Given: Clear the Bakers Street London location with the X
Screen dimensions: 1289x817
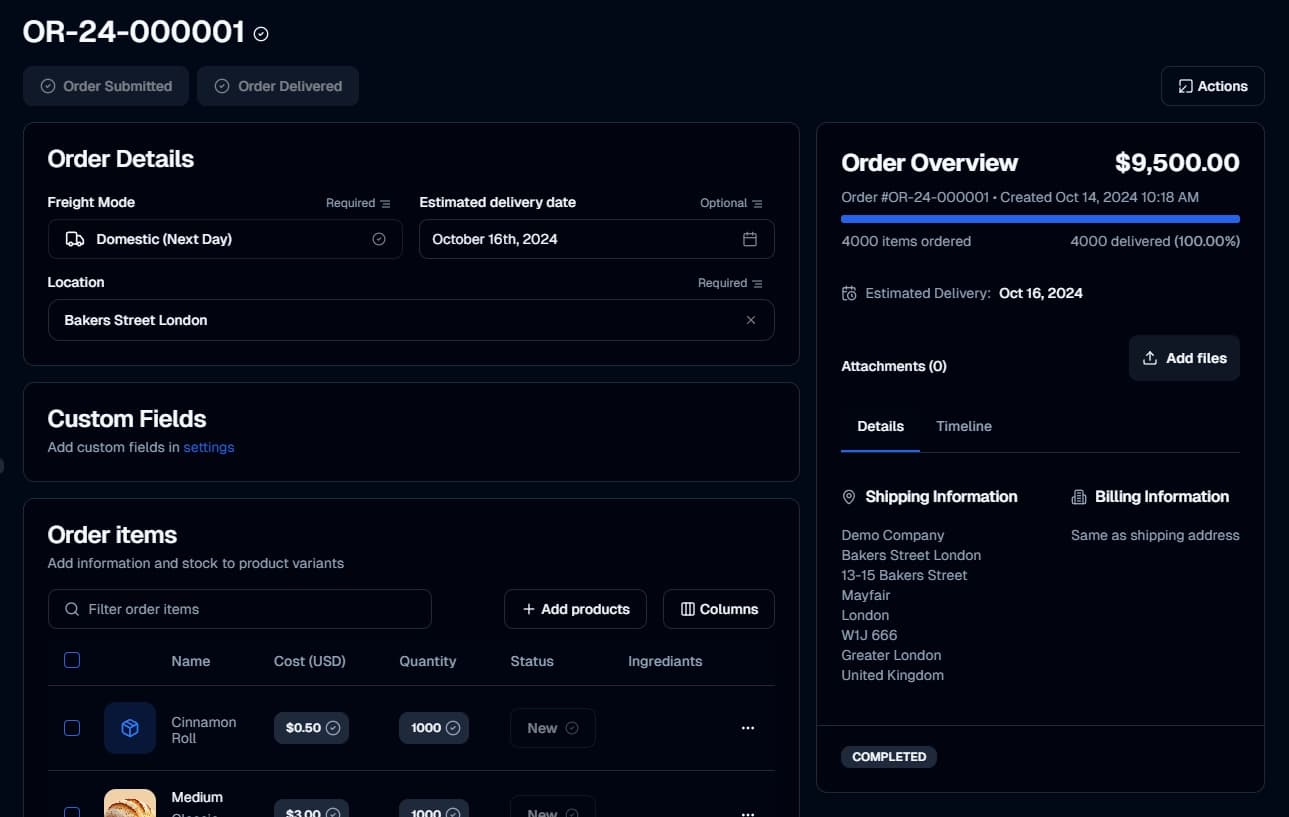Looking at the screenshot, I should pos(750,320).
